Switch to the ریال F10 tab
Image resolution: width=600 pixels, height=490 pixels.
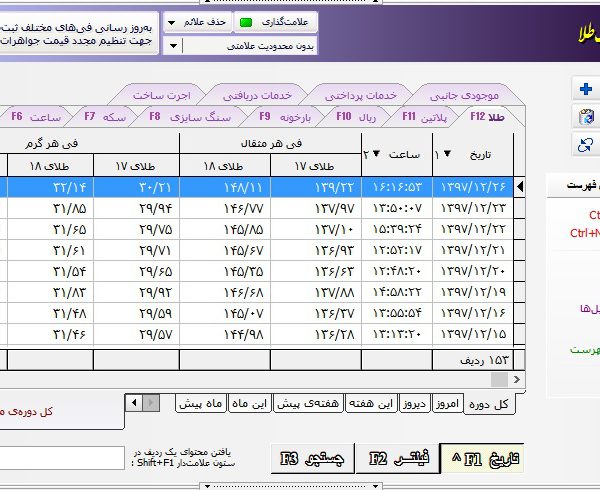pyautogui.click(x=356, y=117)
